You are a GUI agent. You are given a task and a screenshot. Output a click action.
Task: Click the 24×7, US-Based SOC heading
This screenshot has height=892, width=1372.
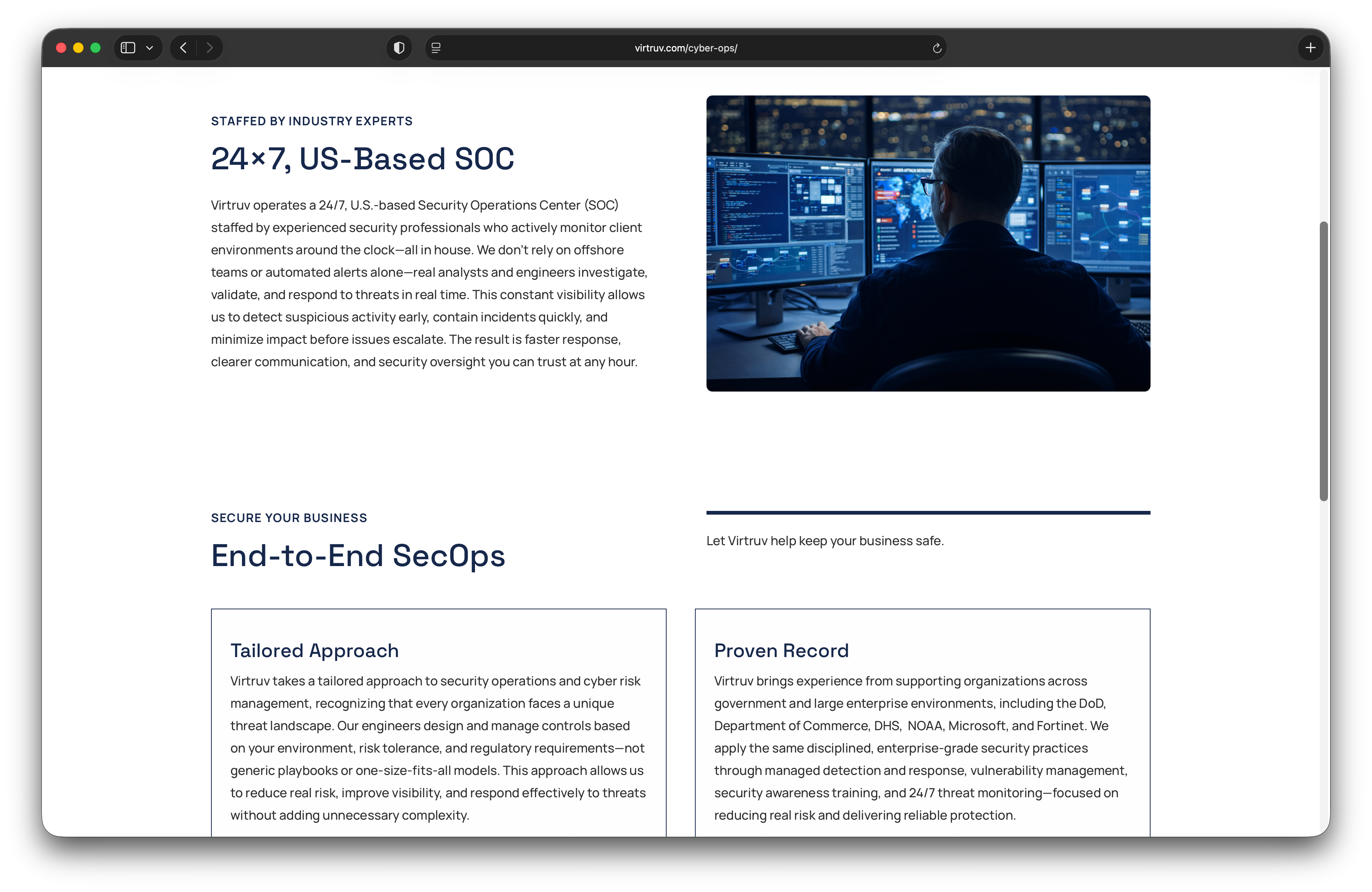pos(362,158)
